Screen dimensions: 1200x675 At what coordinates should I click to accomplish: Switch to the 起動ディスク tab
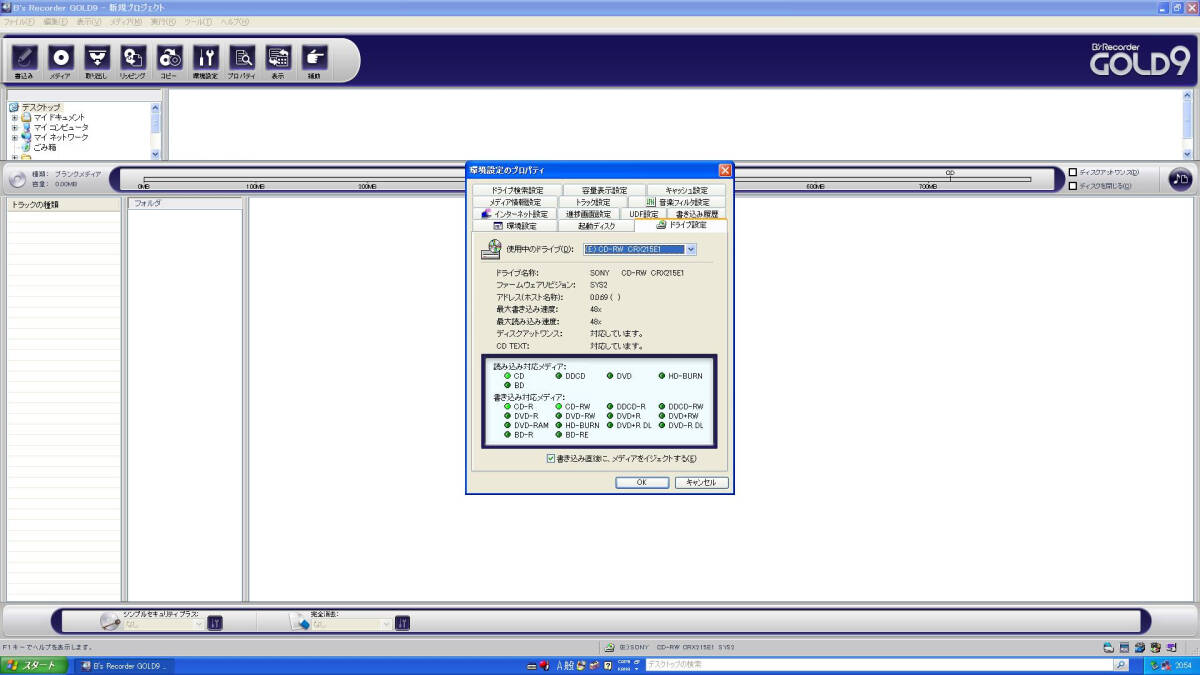coord(598,226)
